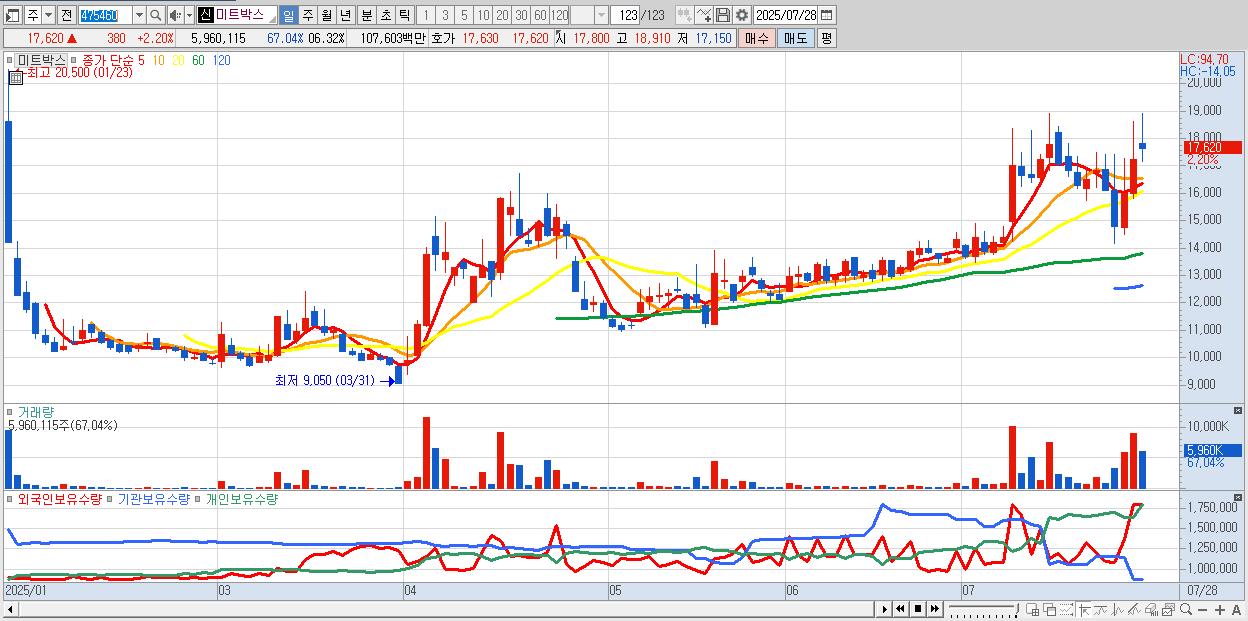1248x621 pixels.
Task: Expand the dropdown next to speaker icon
Action: click(189, 15)
